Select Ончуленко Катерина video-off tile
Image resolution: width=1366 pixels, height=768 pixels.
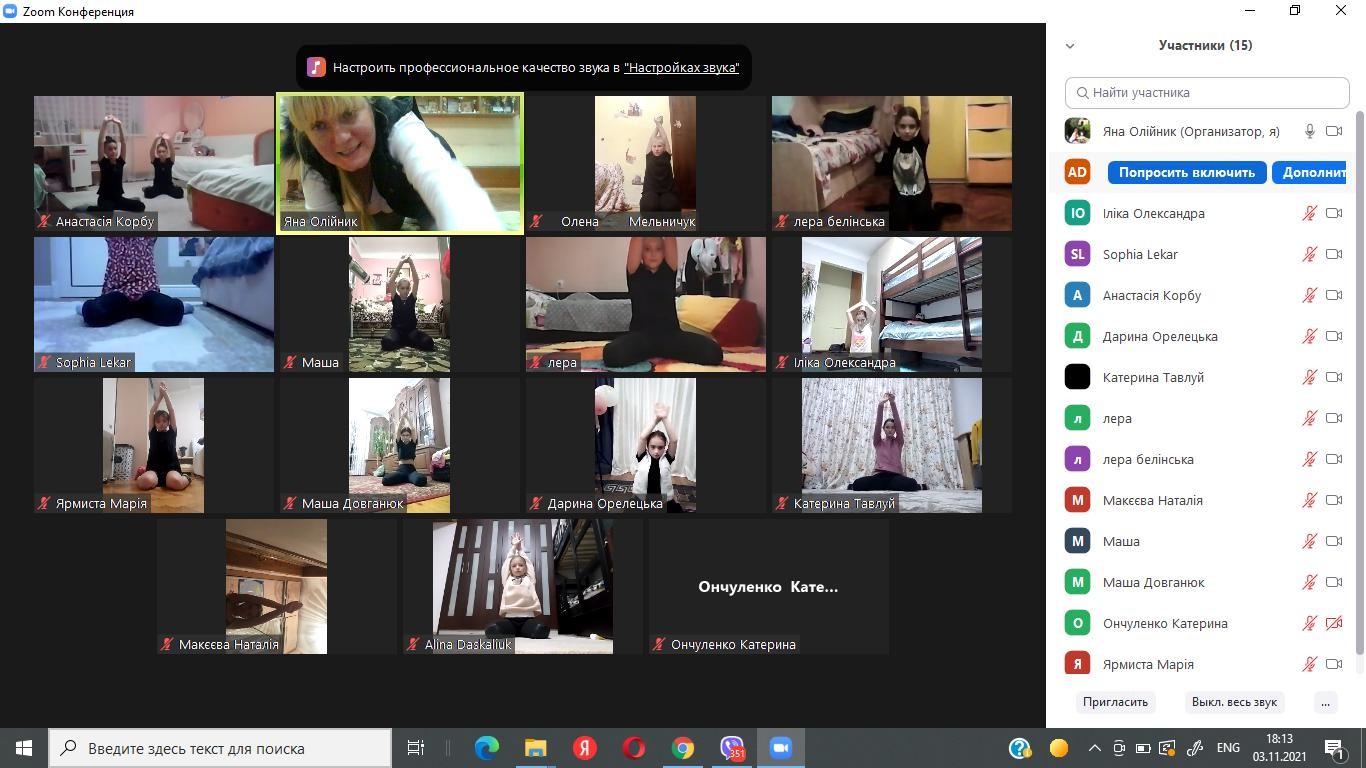pos(769,586)
